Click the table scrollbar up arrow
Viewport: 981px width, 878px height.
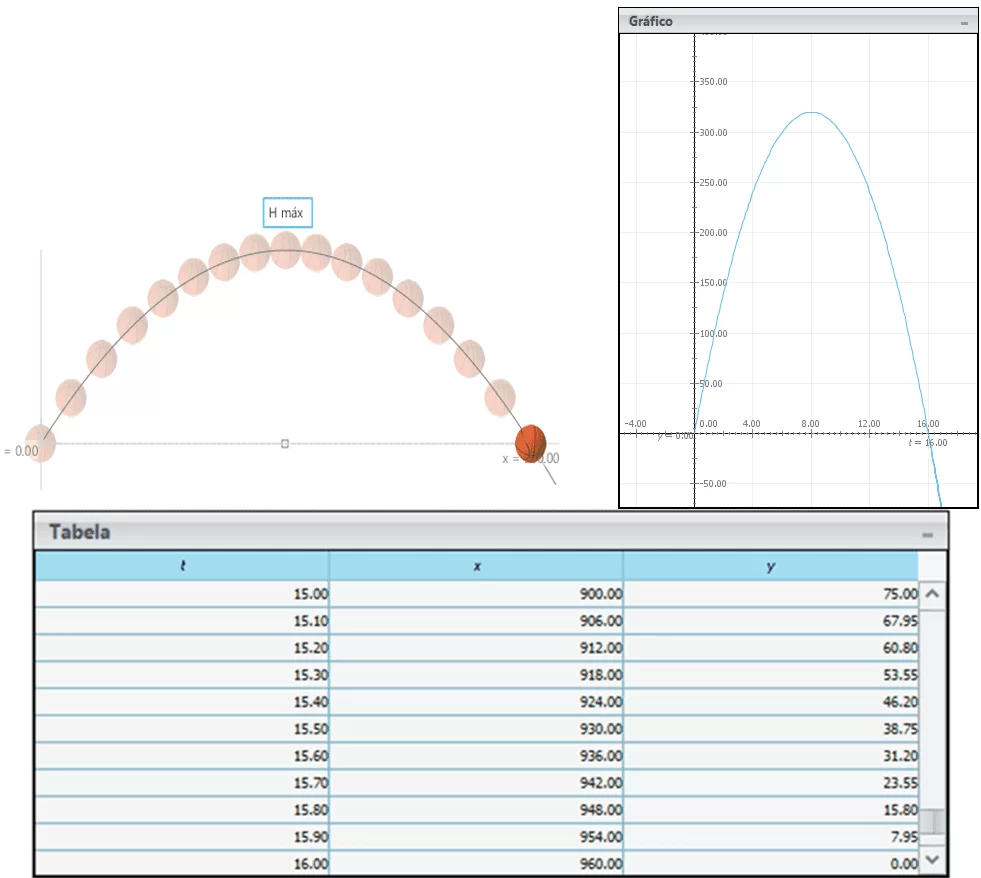tap(932, 593)
